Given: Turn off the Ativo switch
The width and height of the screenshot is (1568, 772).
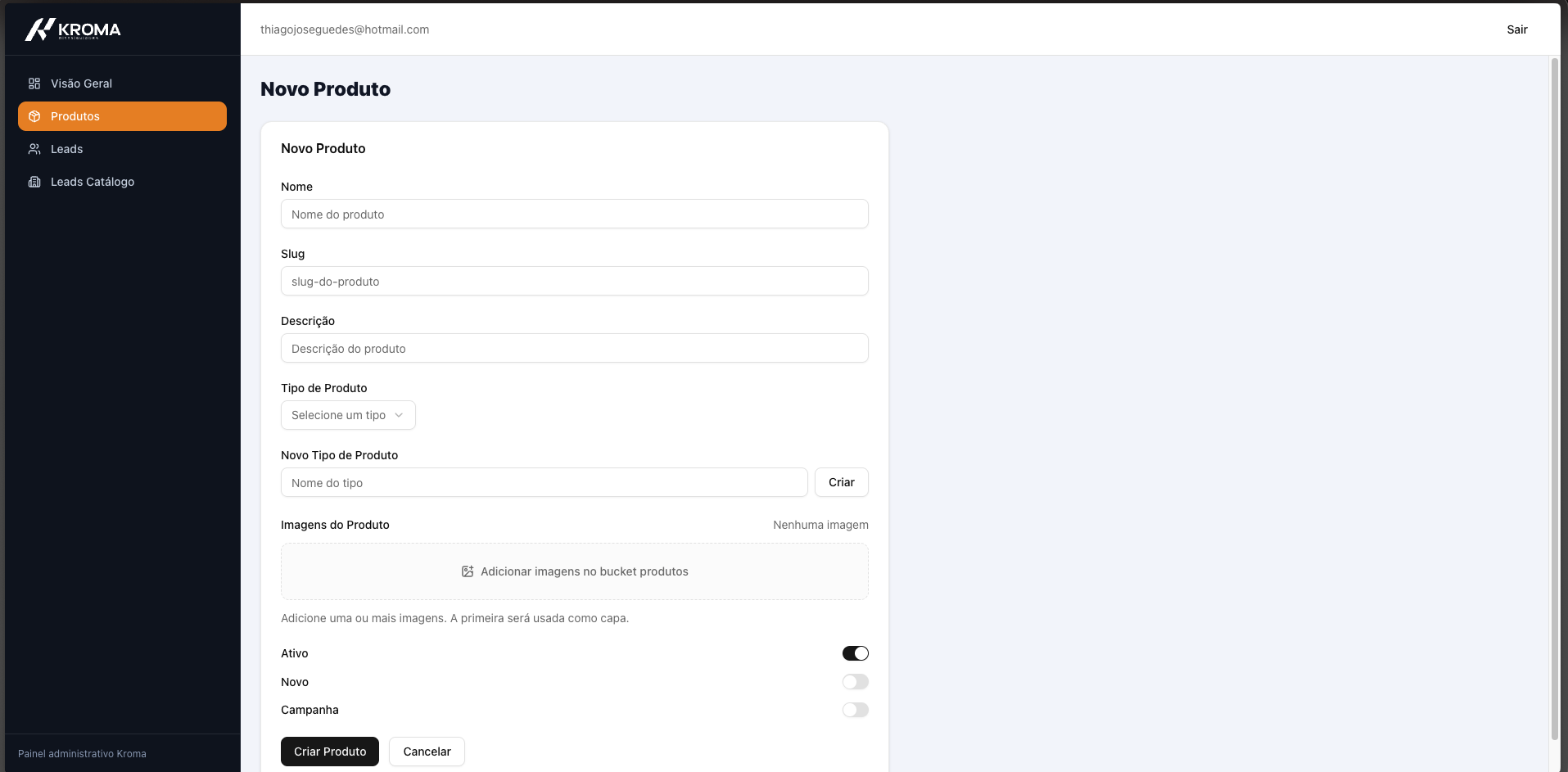Looking at the screenshot, I should [x=856, y=653].
